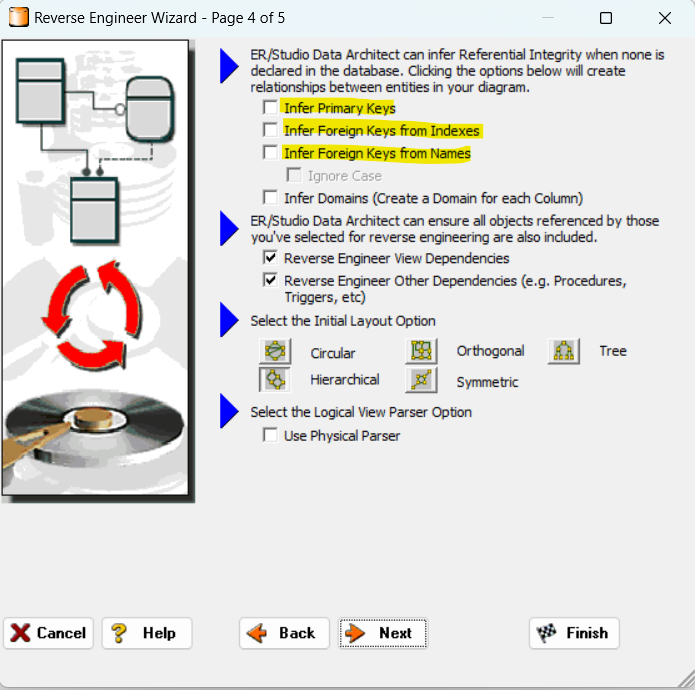Image resolution: width=695 pixels, height=690 pixels.
Task: Click the greyed Ignore Case checkbox
Action: point(294,175)
